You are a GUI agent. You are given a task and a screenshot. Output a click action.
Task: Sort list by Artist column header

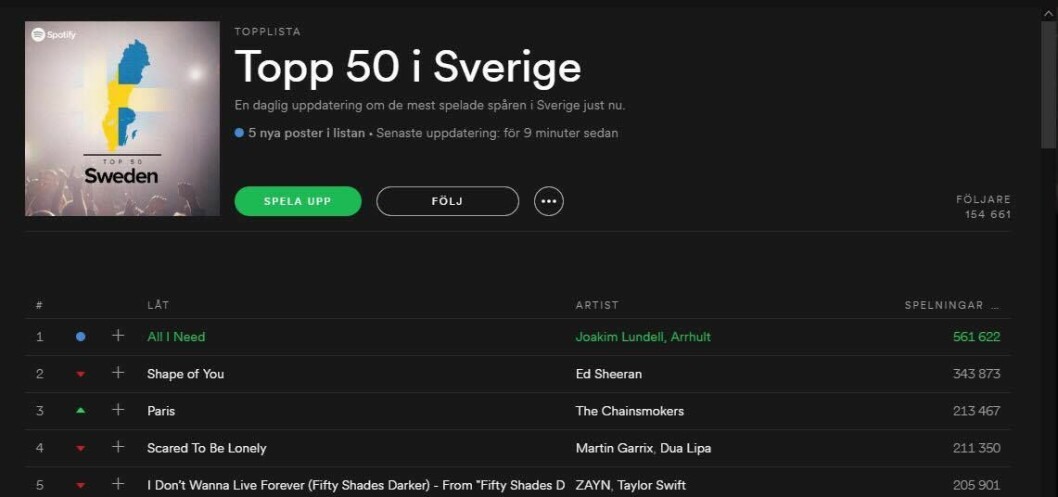pyautogui.click(x=596, y=305)
